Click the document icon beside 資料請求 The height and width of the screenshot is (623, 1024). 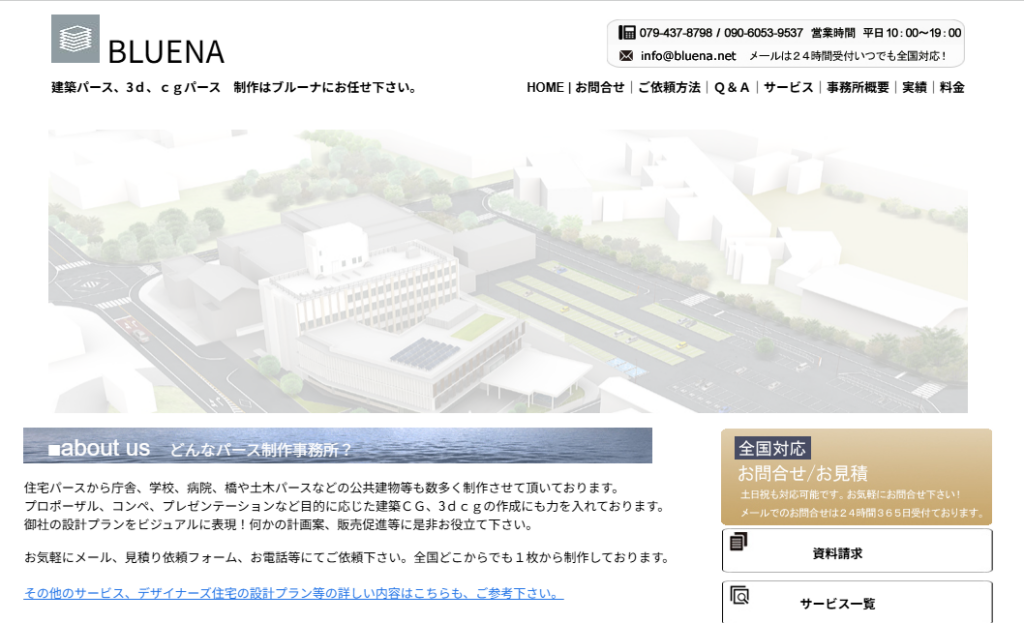pos(739,542)
